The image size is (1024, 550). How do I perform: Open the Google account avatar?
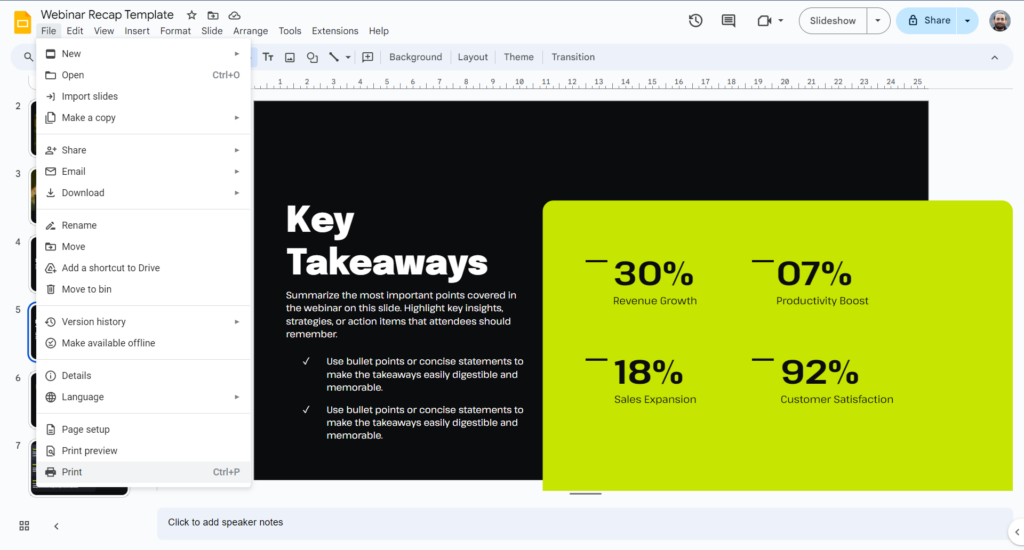pos(999,21)
